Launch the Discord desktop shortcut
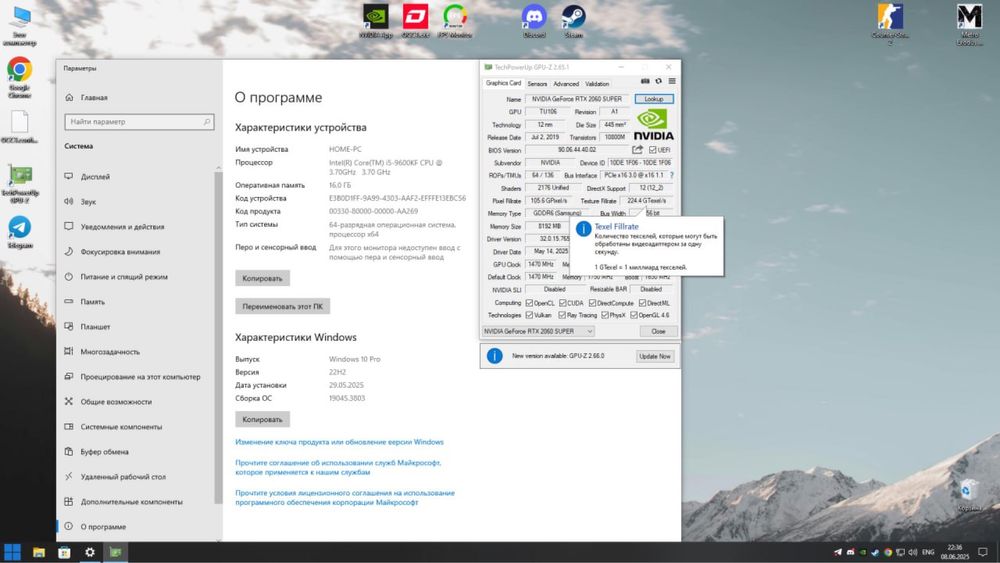1000x563 pixels. pyautogui.click(x=534, y=21)
